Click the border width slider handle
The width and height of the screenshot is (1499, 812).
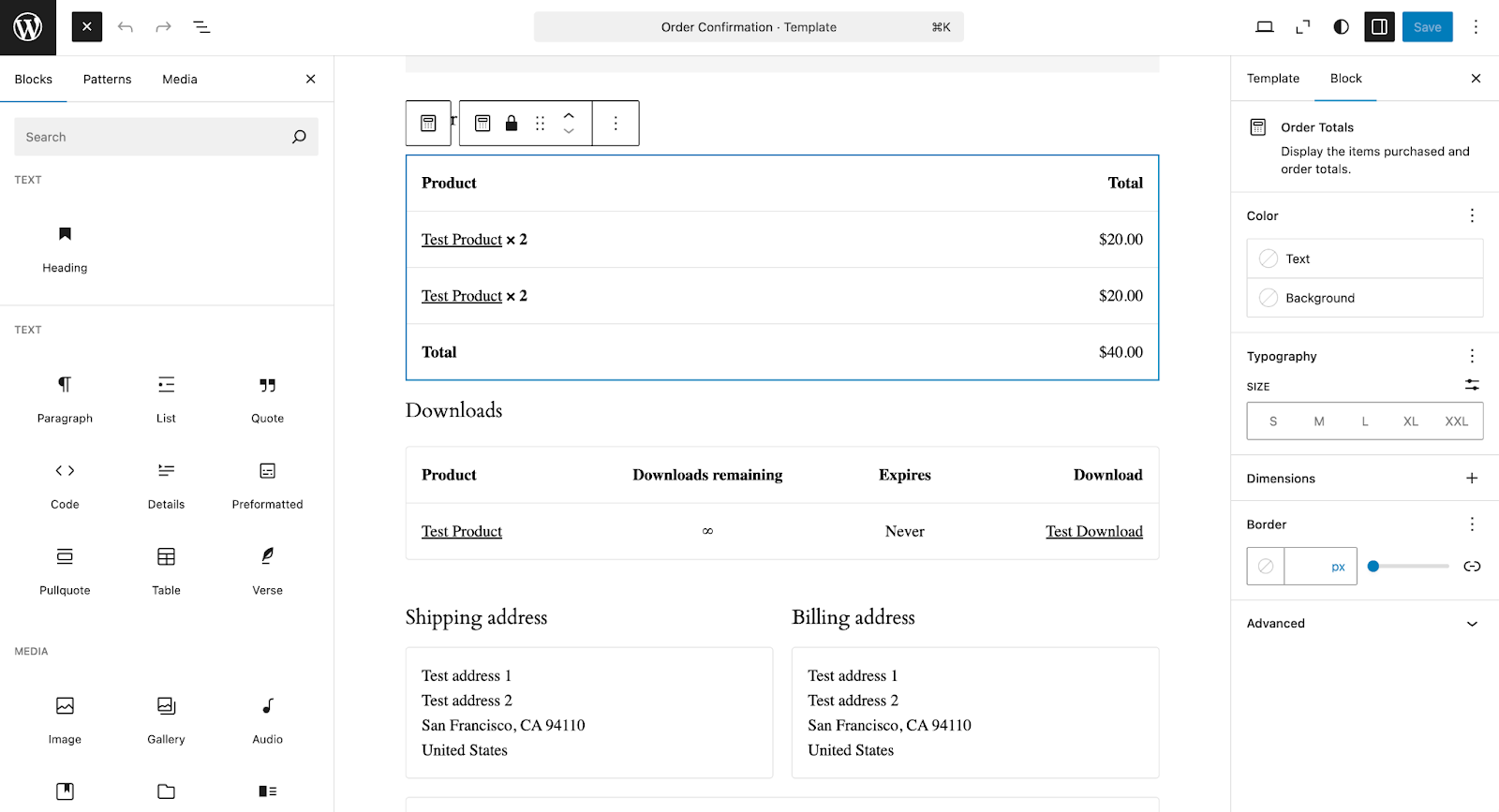pyautogui.click(x=1373, y=567)
